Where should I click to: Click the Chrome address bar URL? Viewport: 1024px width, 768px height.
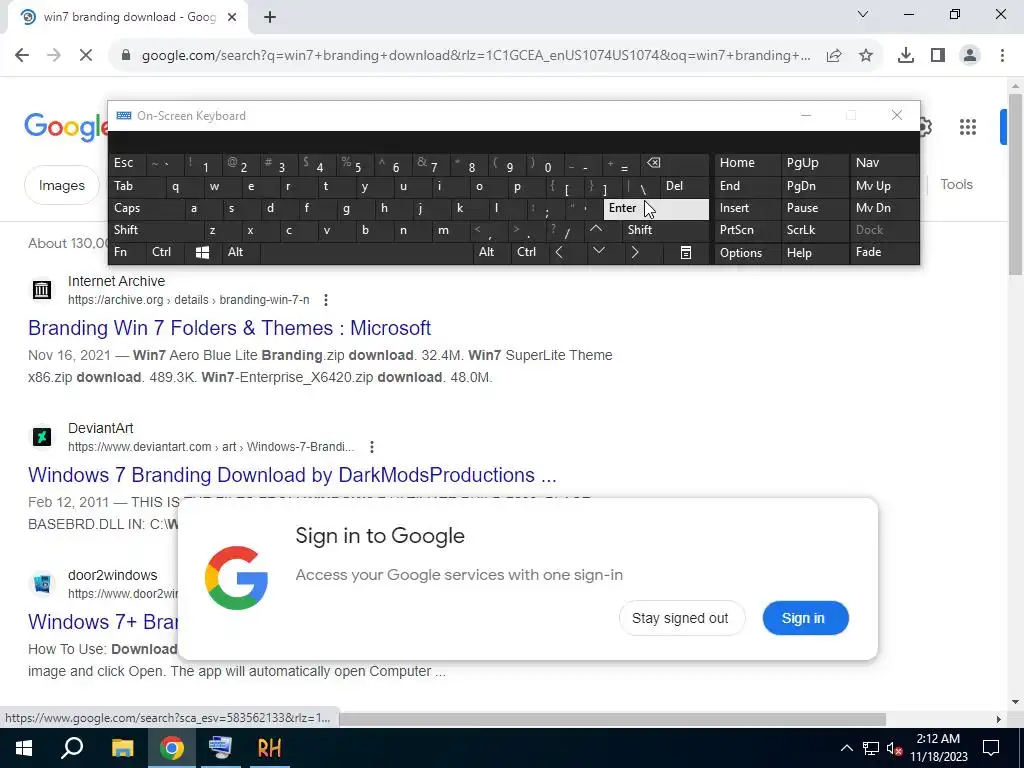click(476, 56)
